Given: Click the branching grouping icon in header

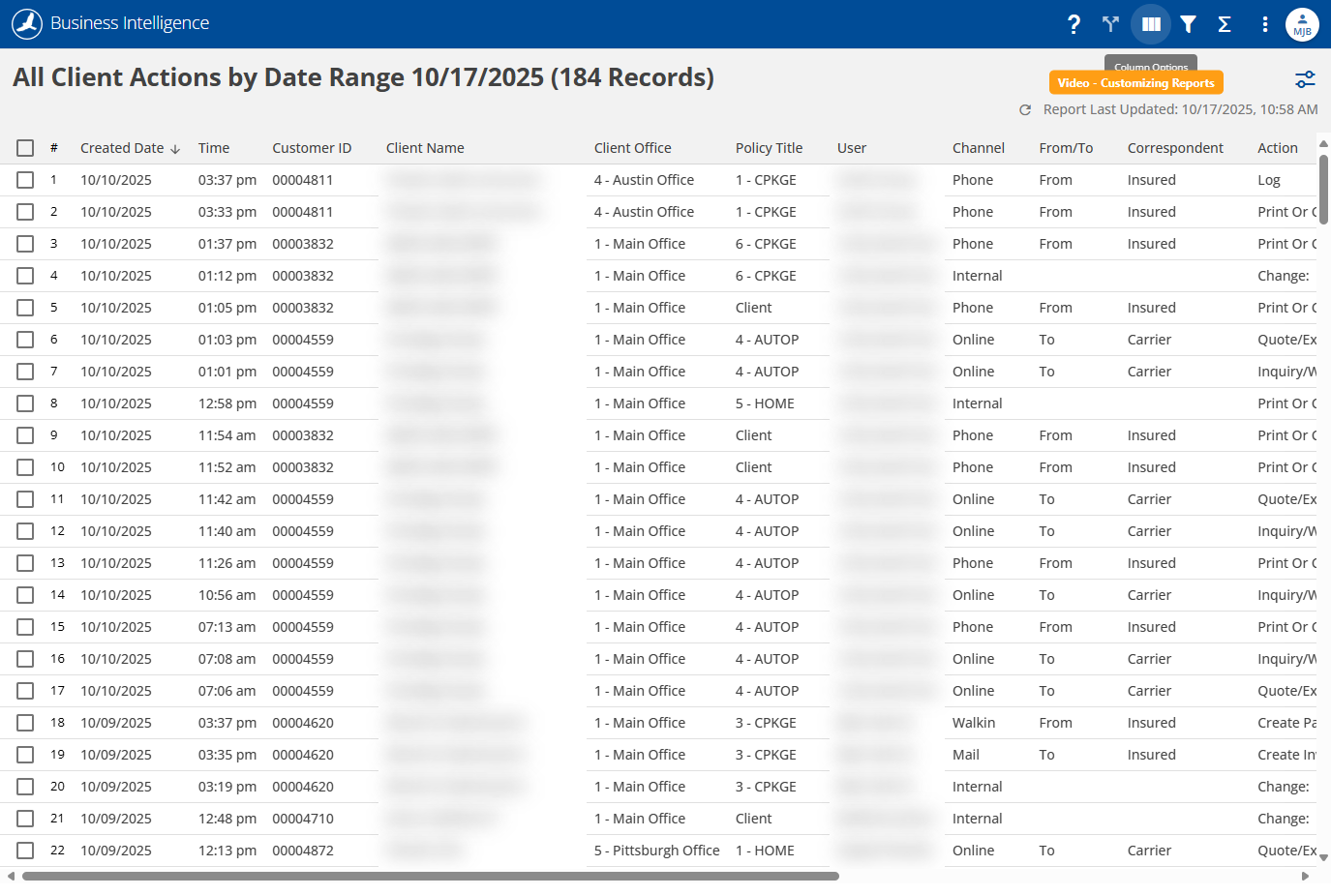Looking at the screenshot, I should [1110, 24].
